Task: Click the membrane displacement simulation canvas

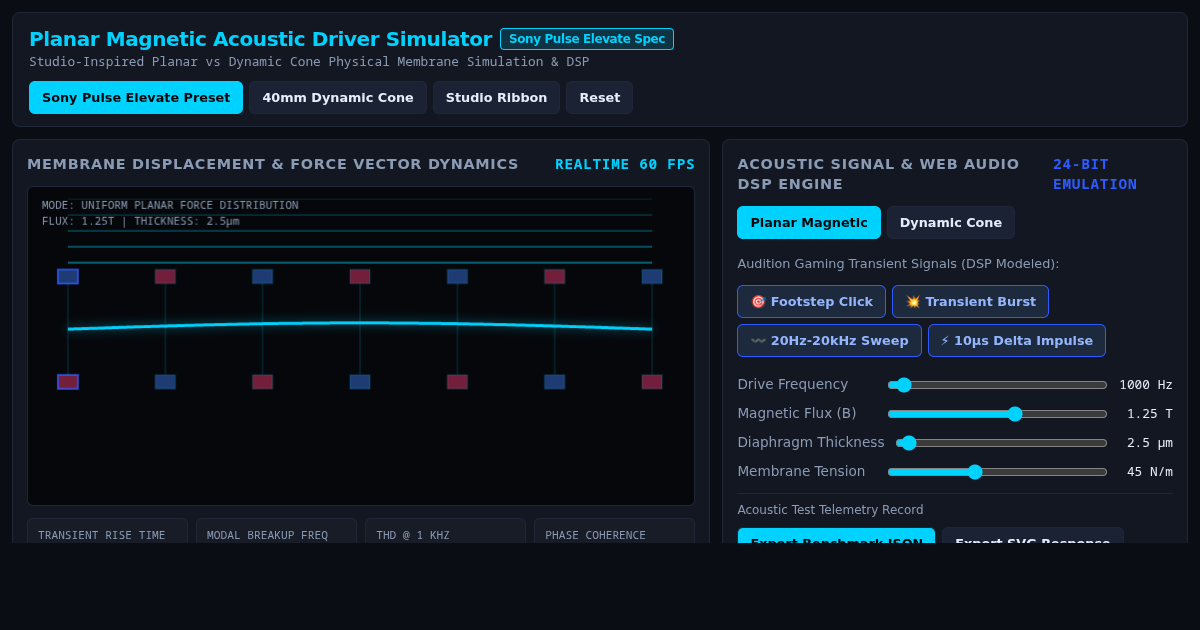Action: pos(361,346)
